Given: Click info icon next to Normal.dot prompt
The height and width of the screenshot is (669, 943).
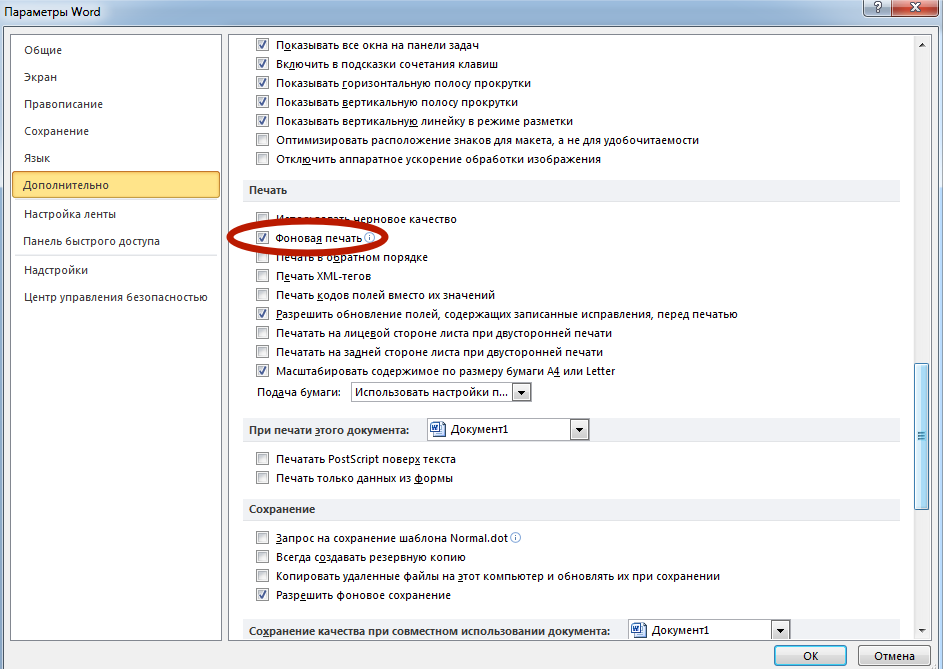Looking at the screenshot, I should 515,538.
